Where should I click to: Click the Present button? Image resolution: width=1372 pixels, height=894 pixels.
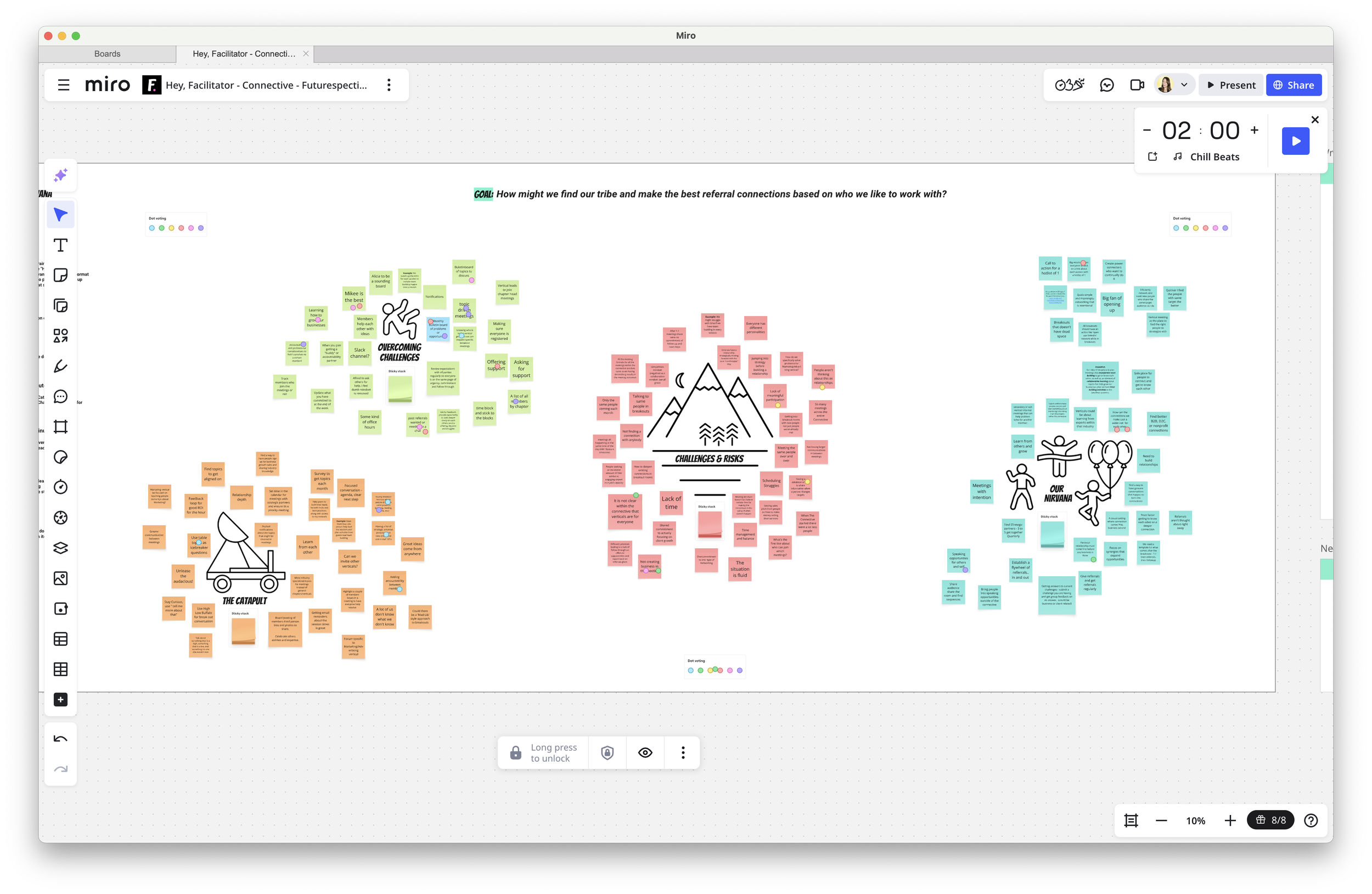click(x=1231, y=85)
